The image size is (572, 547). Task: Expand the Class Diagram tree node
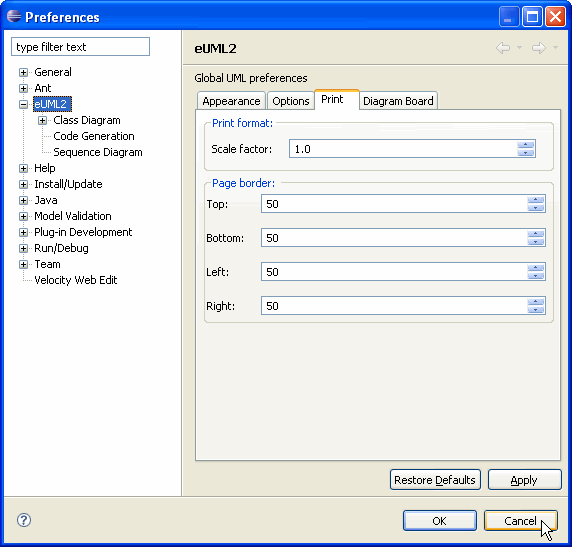click(x=42, y=120)
